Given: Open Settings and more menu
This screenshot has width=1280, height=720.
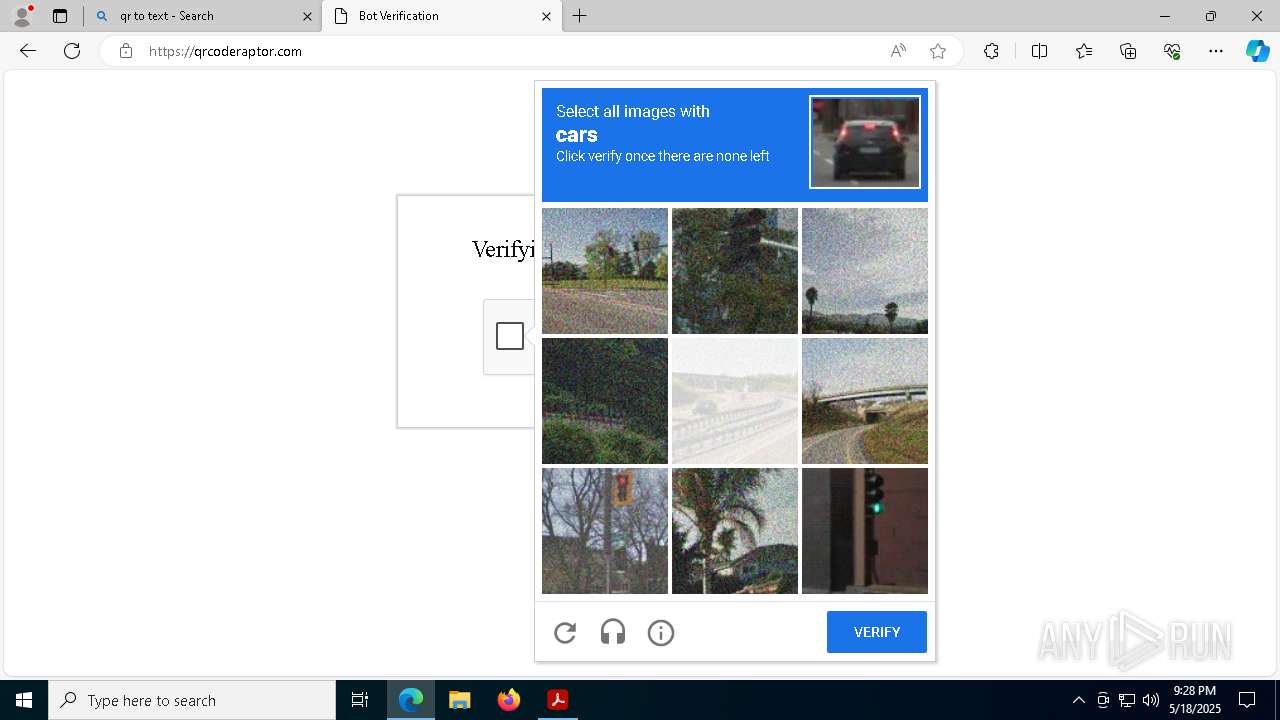Looking at the screenshot, I should tap(1216, 51).
